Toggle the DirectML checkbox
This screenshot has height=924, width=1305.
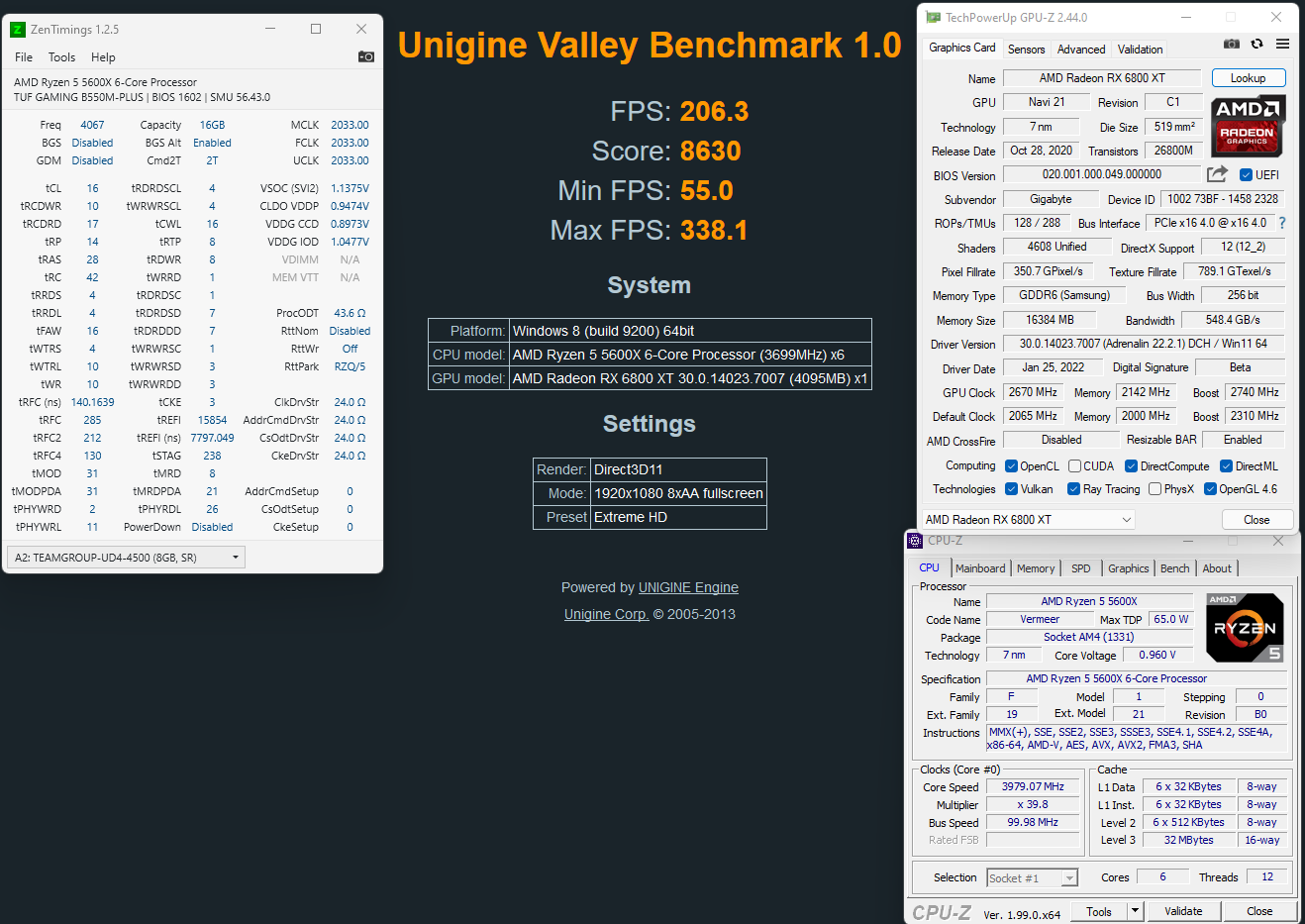coord(1226,466)
